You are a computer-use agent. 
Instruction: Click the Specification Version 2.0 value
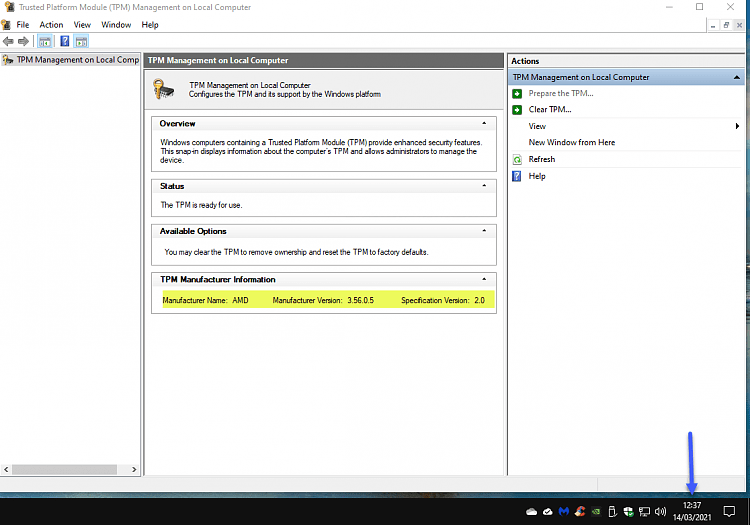479,300
